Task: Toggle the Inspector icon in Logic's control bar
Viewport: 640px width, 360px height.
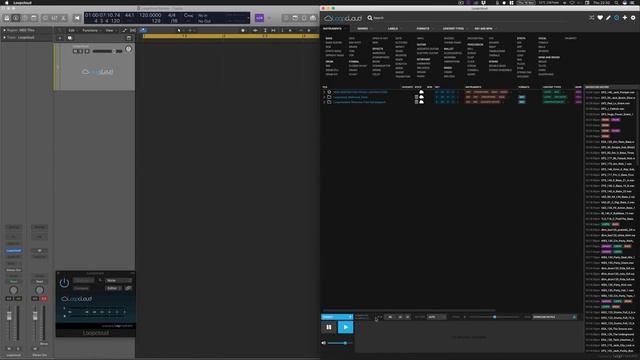Action: (16, 18)
